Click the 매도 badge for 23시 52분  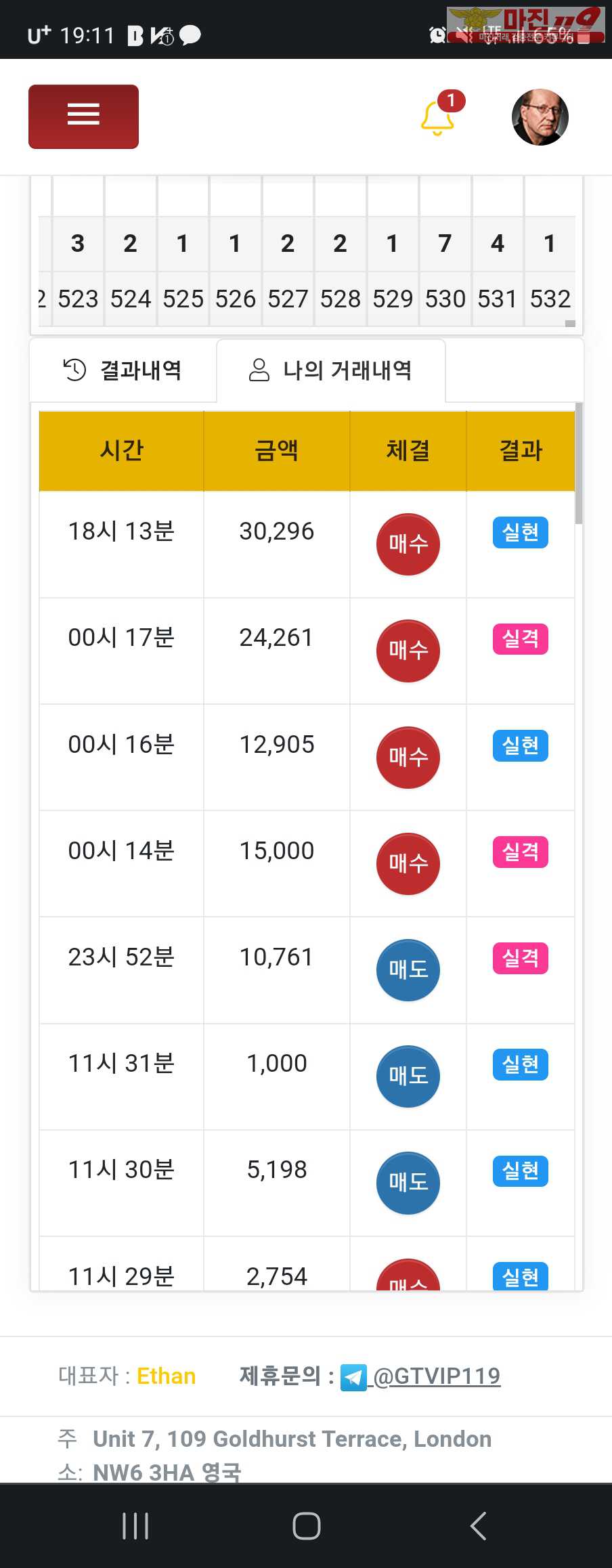pos(408,970)
